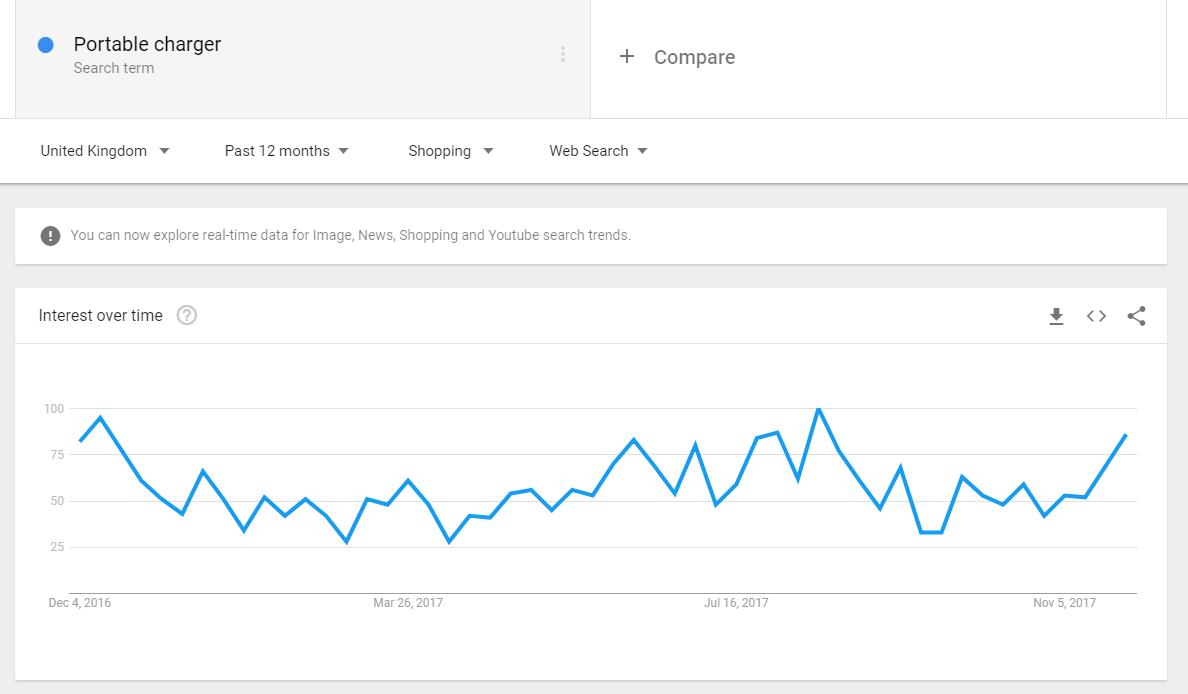Expand the Web Search type dropdown

coord(599,151)
